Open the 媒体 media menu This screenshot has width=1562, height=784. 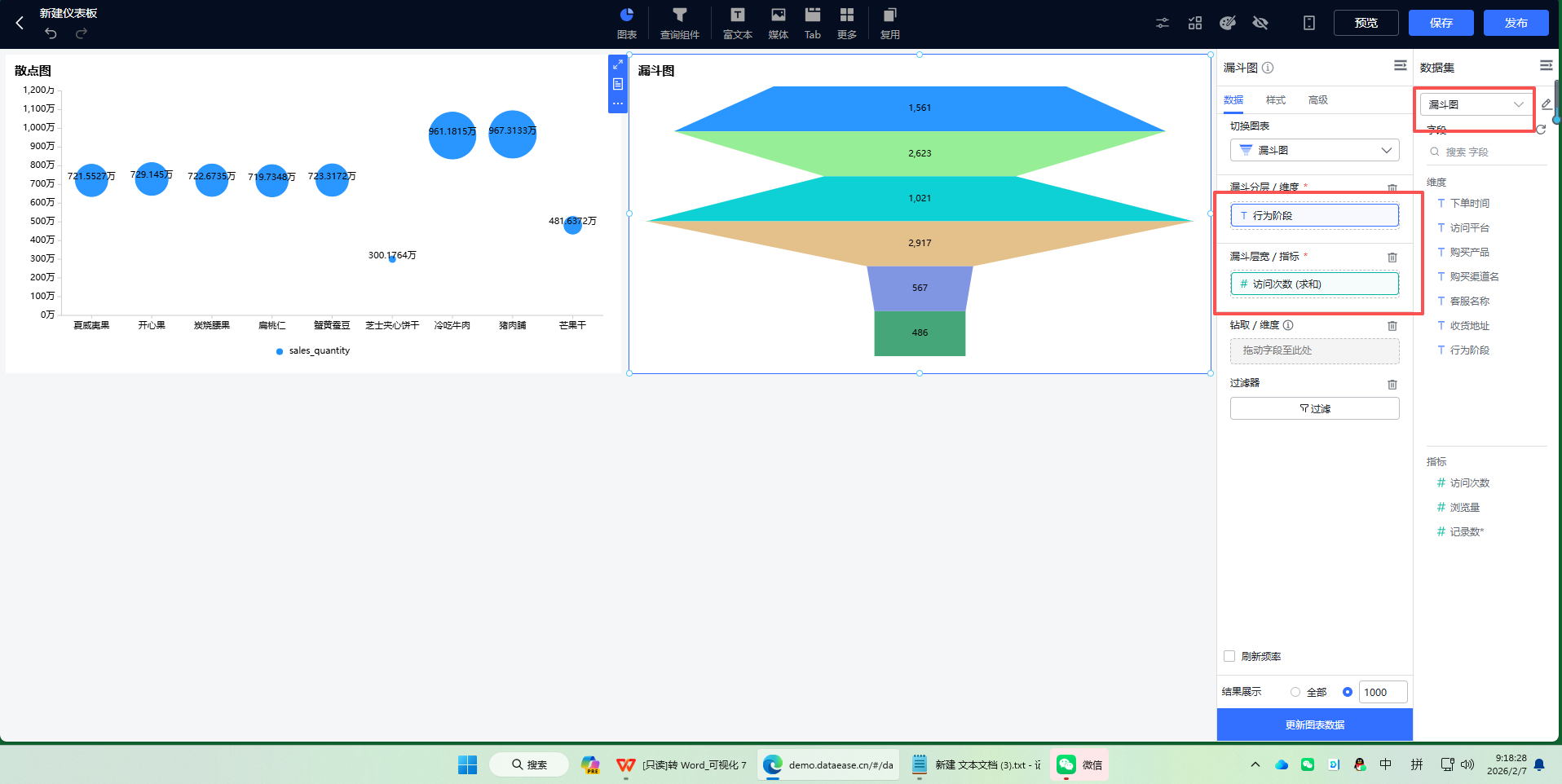click(x=779, y=23)
